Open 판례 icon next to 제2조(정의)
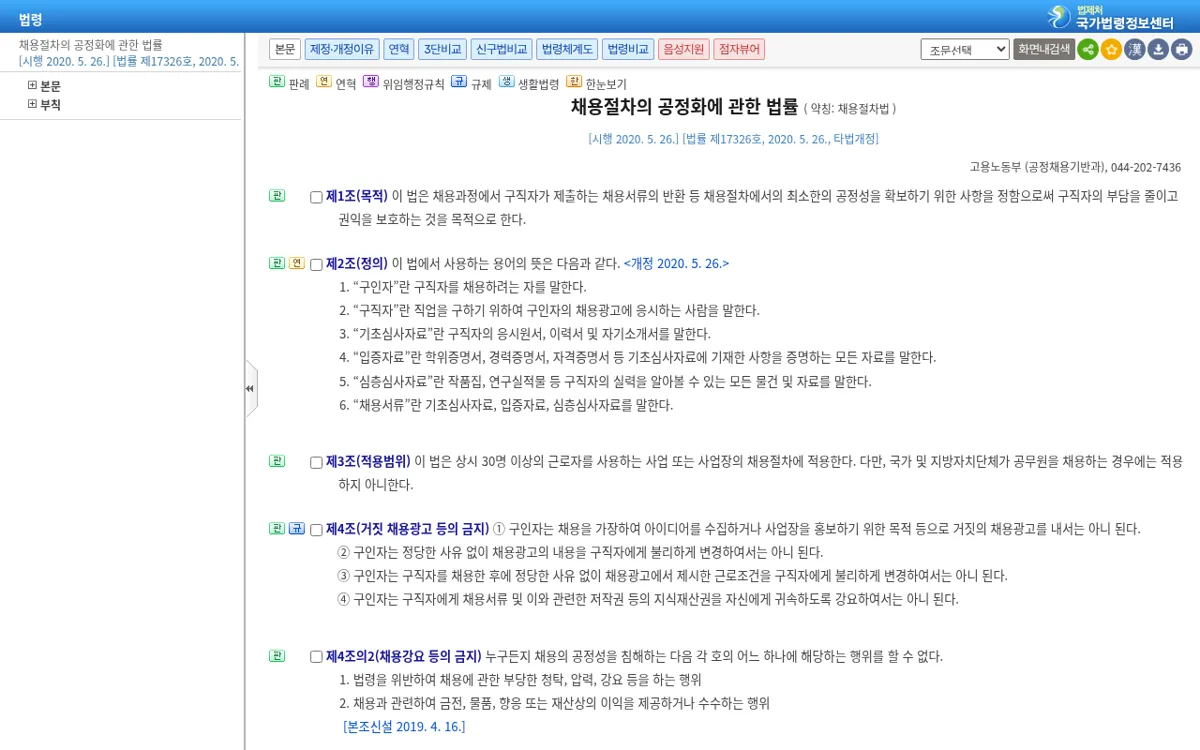Screen dimensions: 1200x750 point(277,263)
